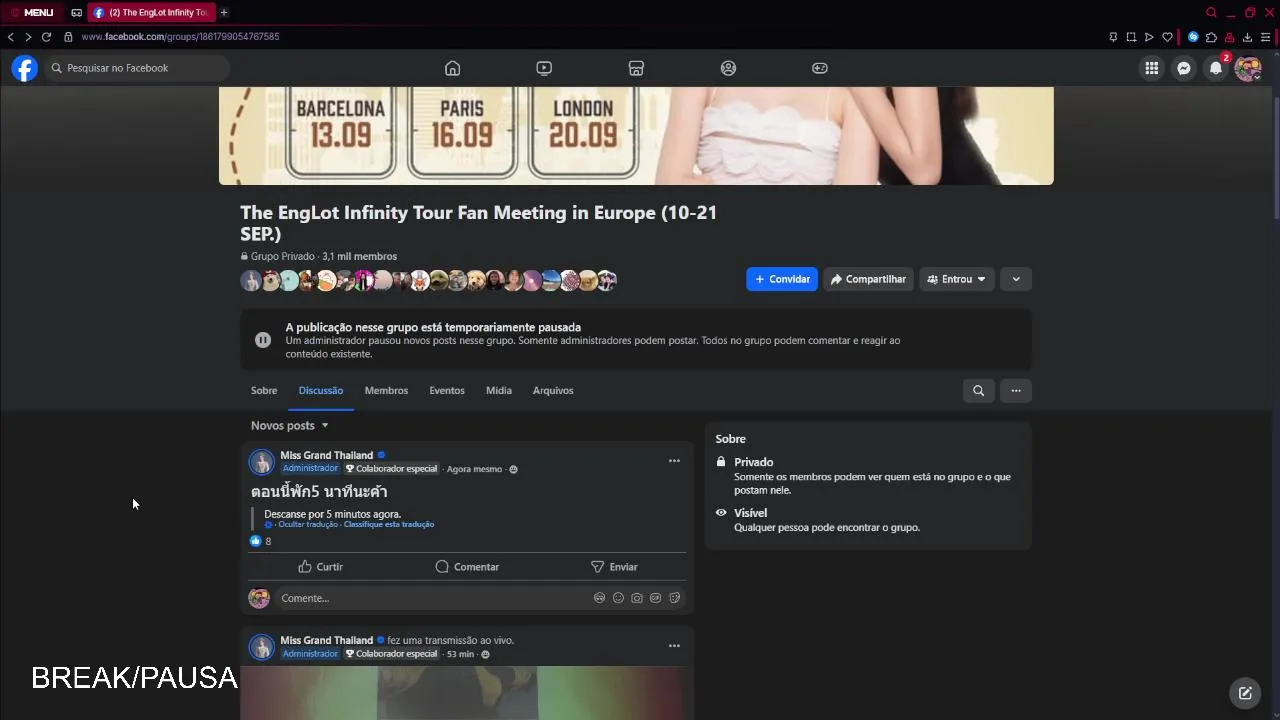Open options menu of the 'Agora mesmo' post
The image size is (1280, 720).
point(674,461)
